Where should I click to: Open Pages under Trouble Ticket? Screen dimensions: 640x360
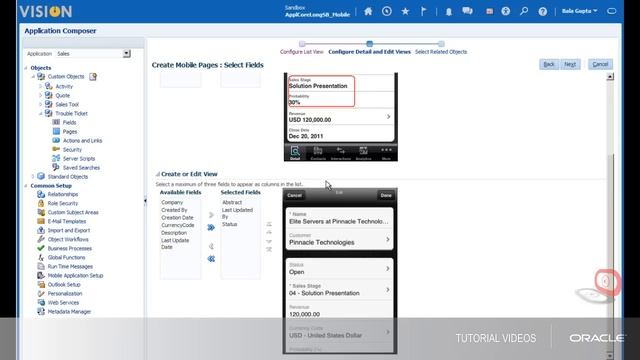70,131
